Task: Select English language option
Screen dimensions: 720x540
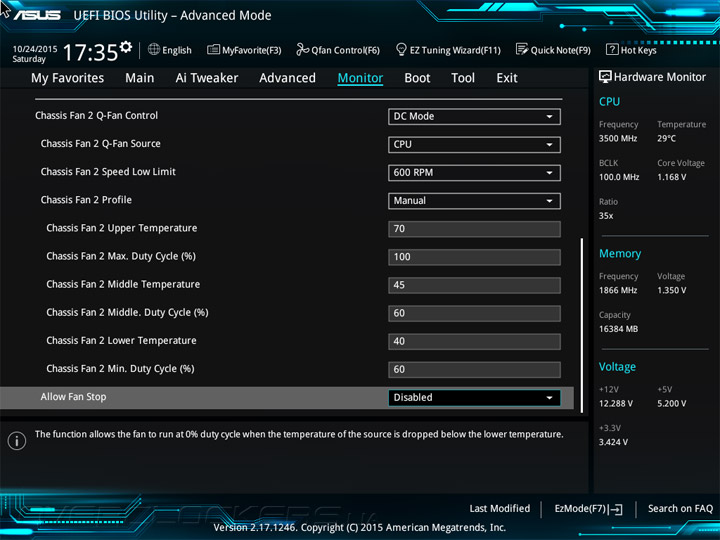Action: point(177,50)
